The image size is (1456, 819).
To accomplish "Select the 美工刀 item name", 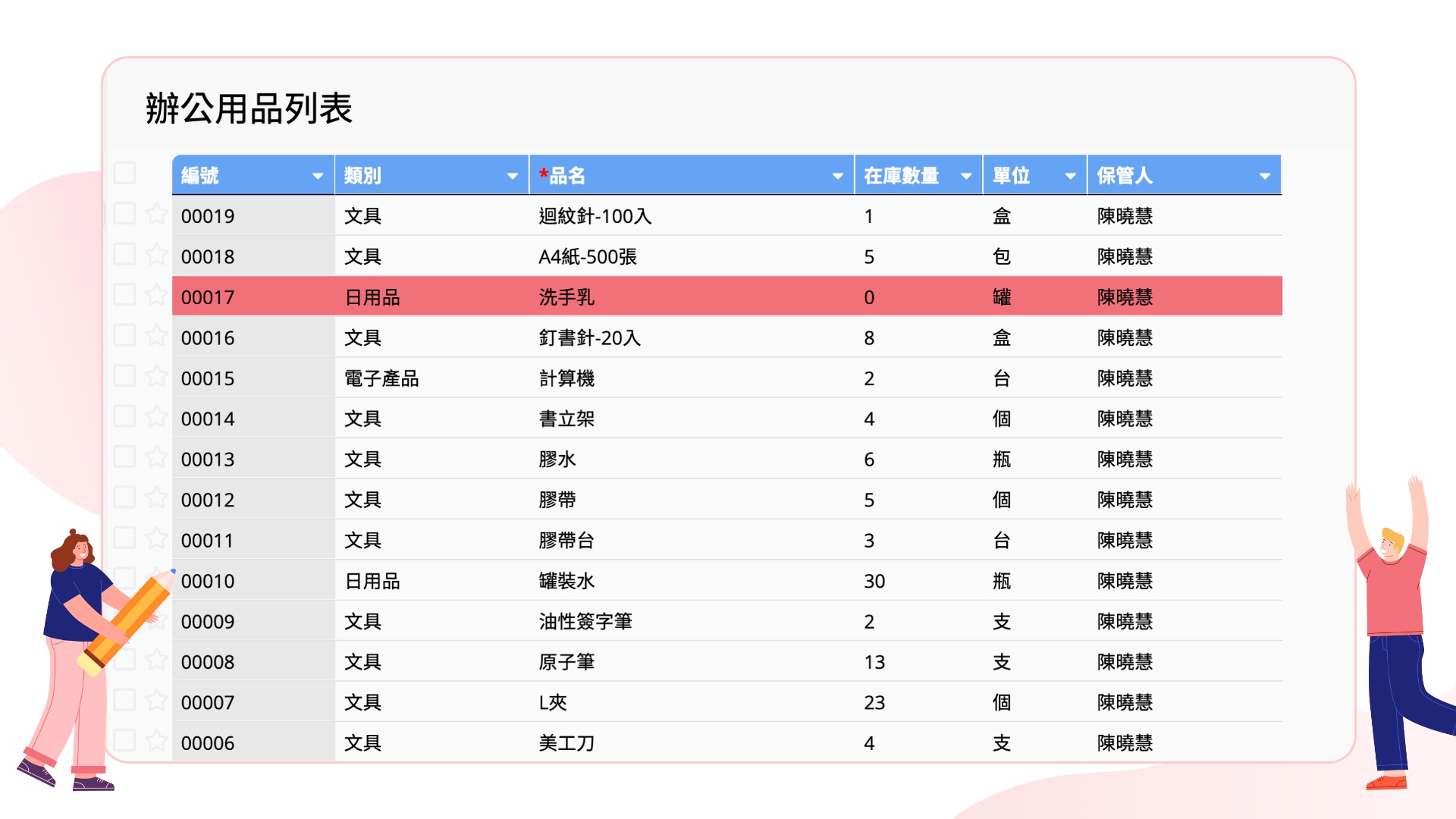I will [566, 743].
